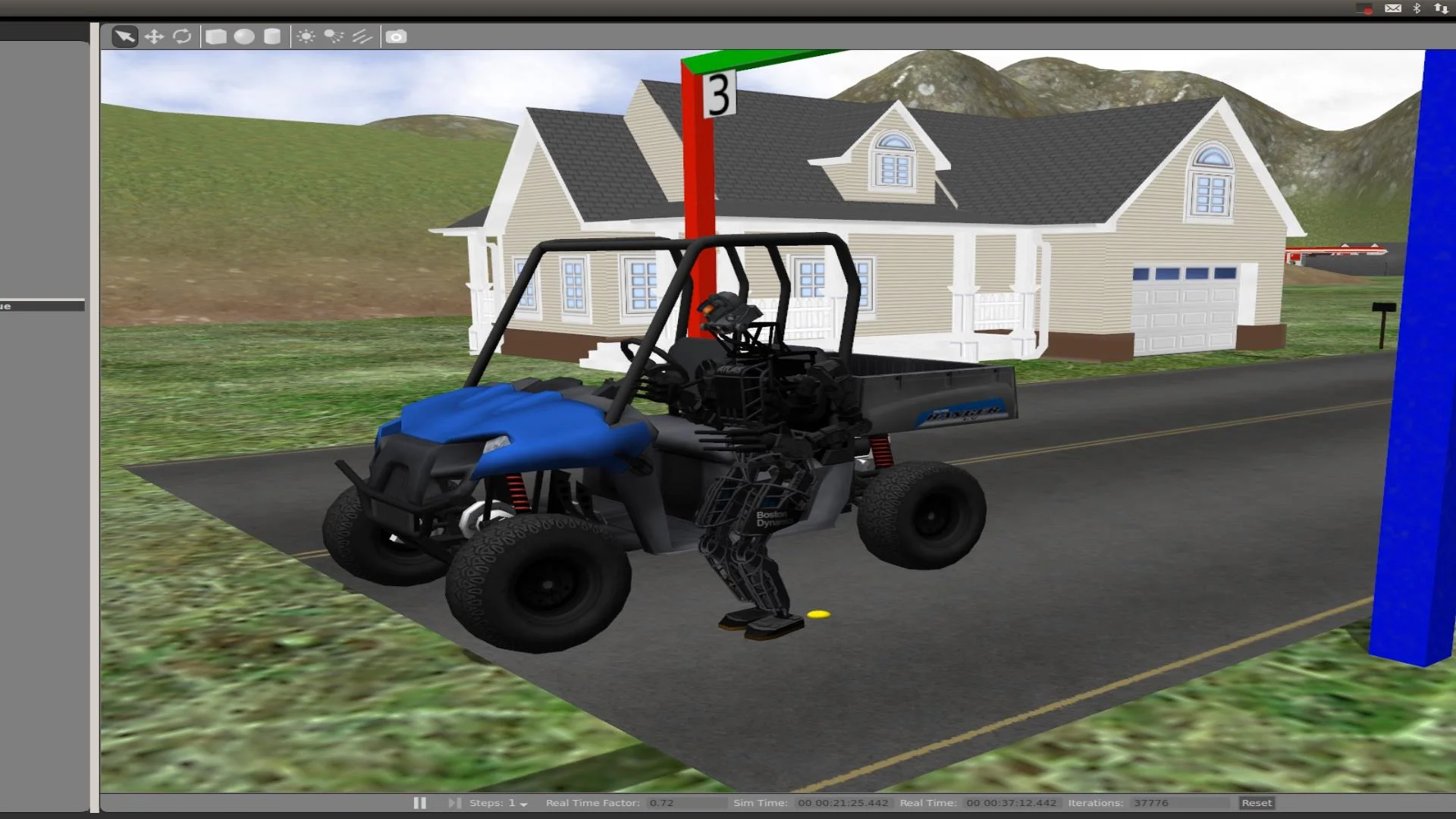Image resolution: width=1456 pixels, height=819 pixels.
Task: Activate the rotate mode tool
Action: (x=182, y=36)
